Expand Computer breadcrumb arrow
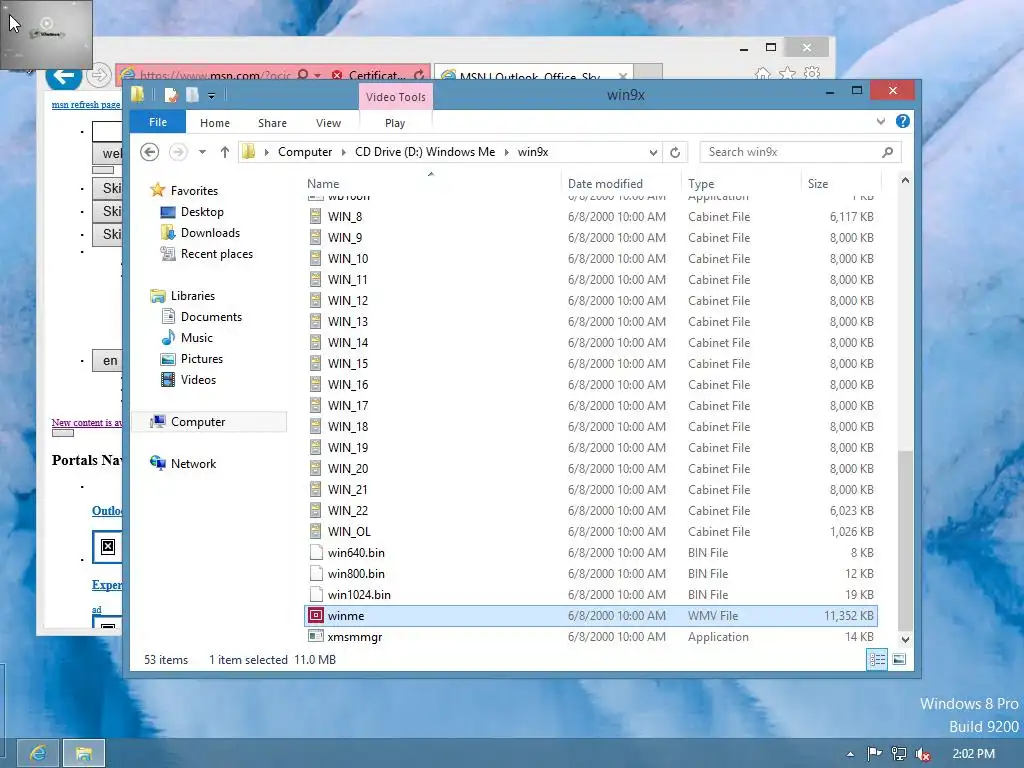The width and height of the screenshot is (1024, 768). pyautogui.click(x=344, y=152)
